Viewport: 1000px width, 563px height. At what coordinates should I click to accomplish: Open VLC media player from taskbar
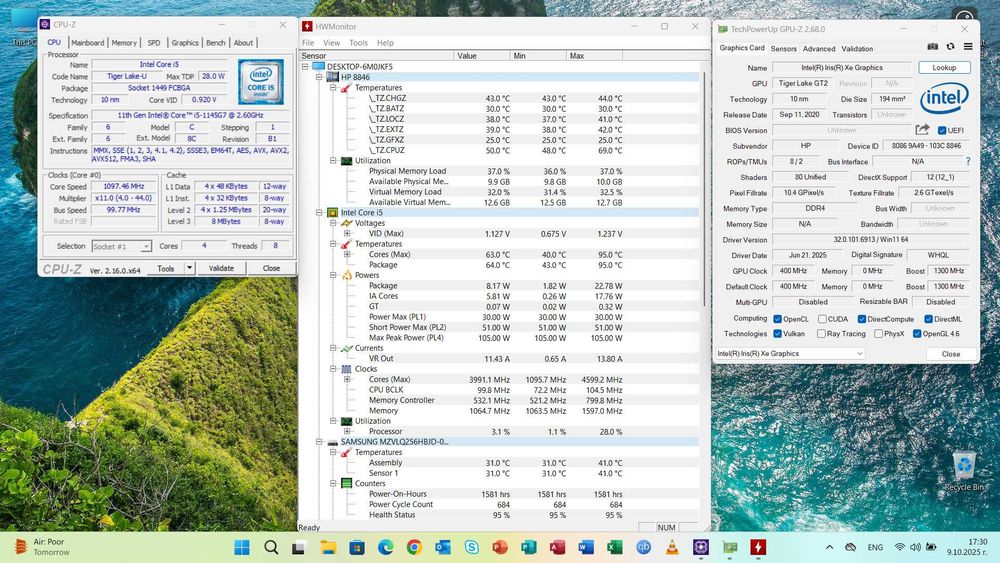pos(673,547)
